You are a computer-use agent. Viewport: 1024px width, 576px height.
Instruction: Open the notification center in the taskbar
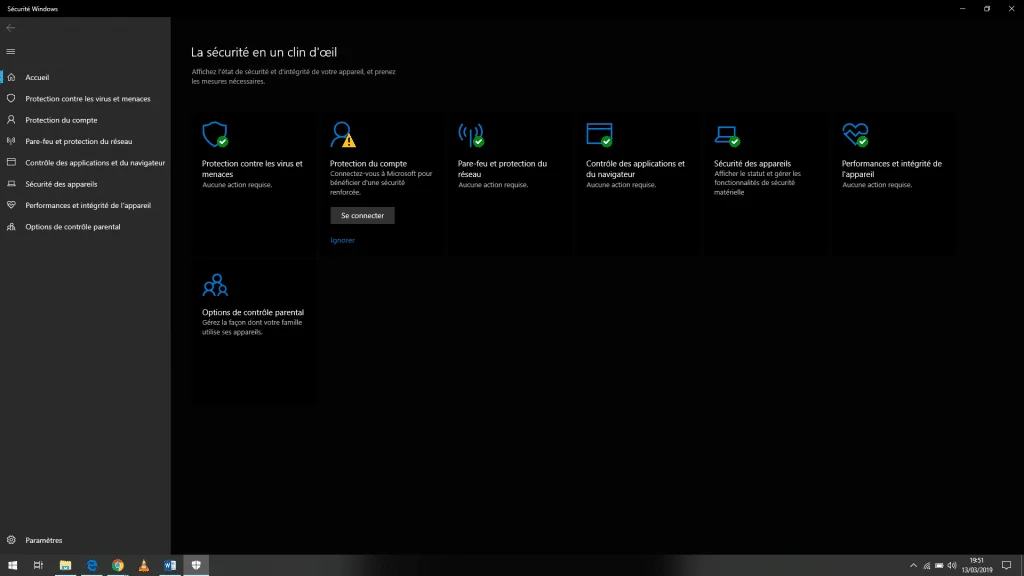coord(1007,566)
